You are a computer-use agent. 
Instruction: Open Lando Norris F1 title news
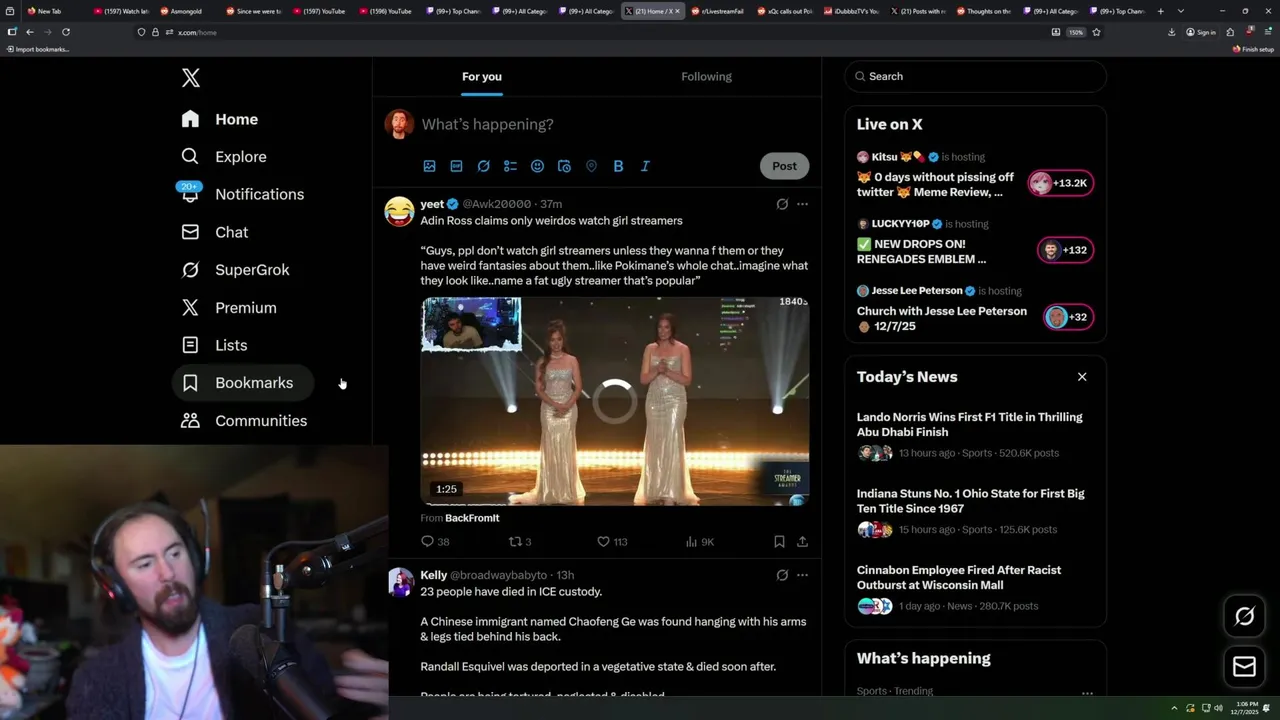(975, 435)
